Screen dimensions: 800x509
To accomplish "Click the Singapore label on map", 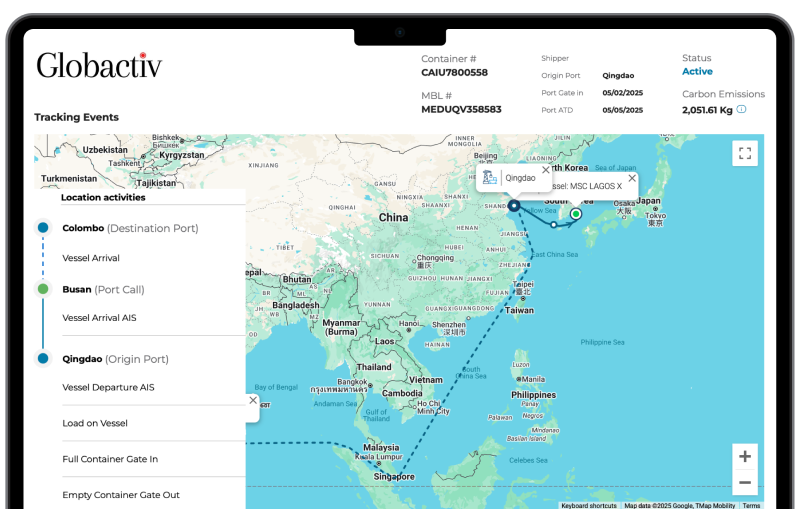I will pyautogui.click(x=394, y=476).
